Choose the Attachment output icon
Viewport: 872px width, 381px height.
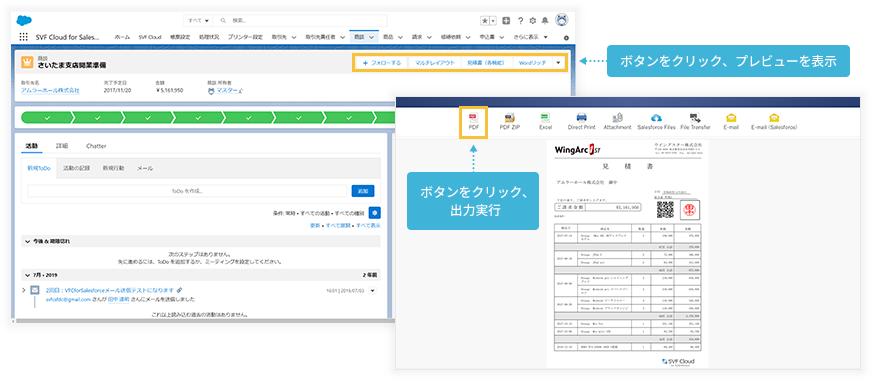click(617, 117)
